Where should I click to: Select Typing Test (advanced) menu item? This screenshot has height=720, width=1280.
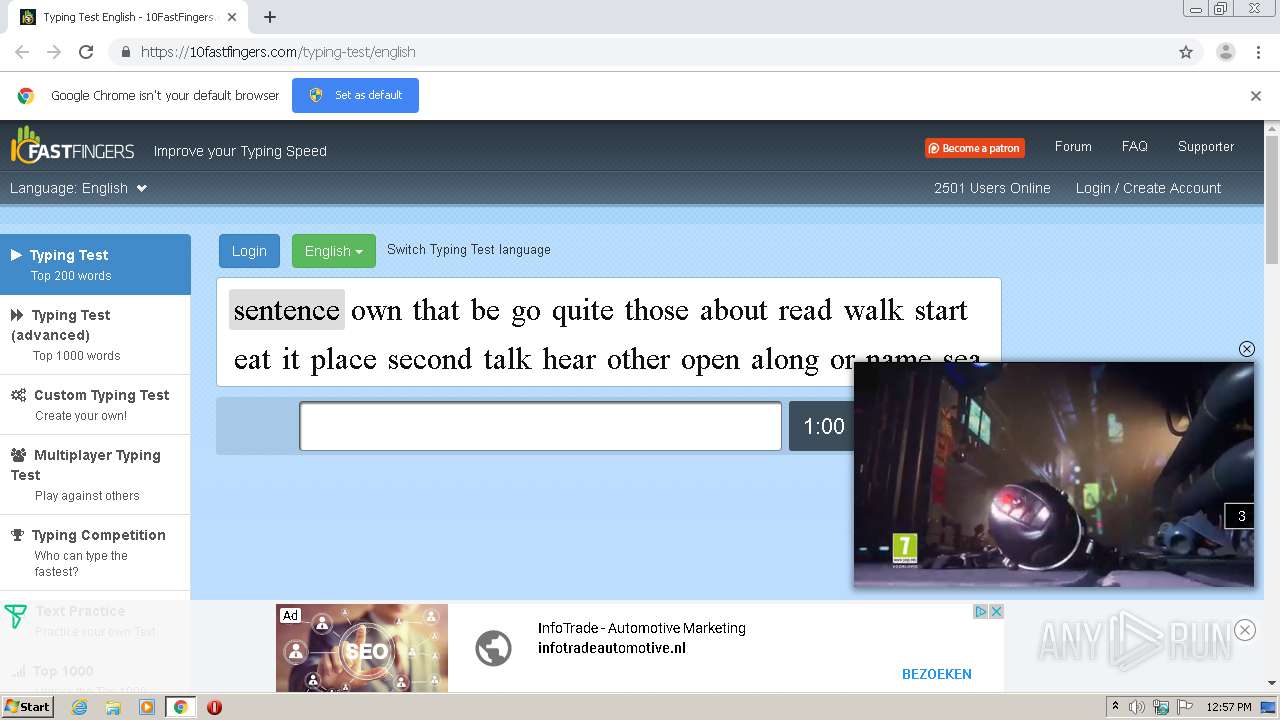(x=95, y=334)
